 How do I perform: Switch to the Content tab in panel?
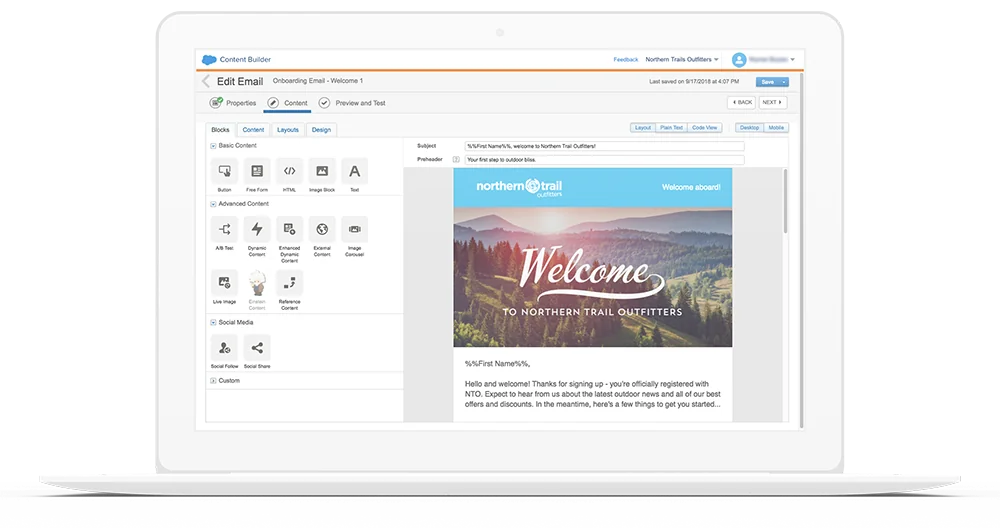253,129
